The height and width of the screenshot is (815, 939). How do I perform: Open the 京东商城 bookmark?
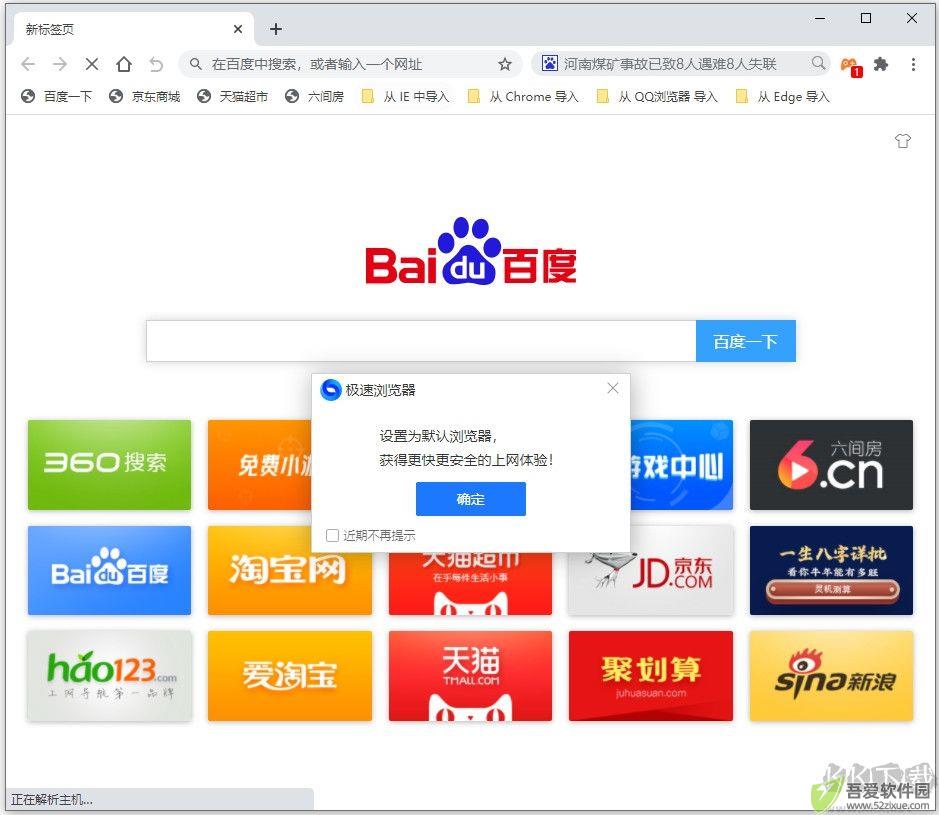click(x=144, y=96)
